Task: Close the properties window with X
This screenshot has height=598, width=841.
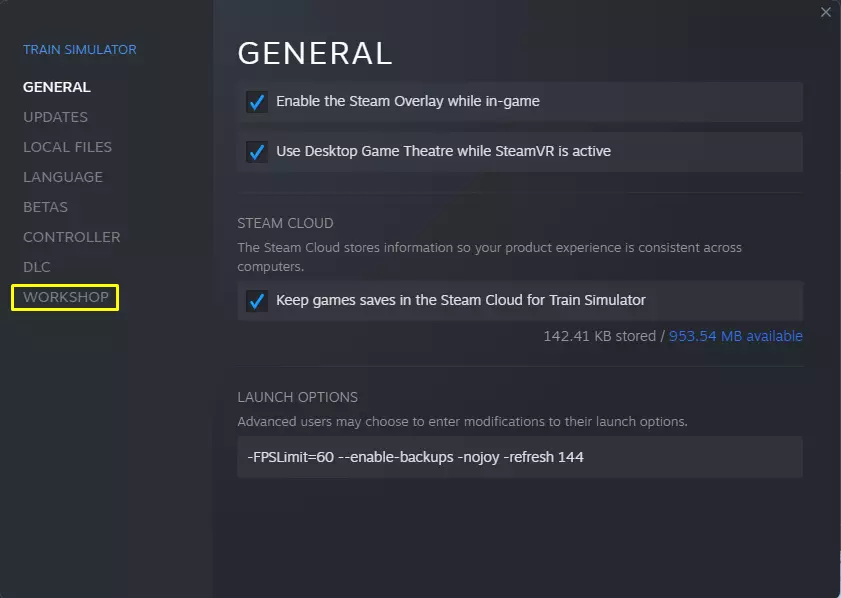Action: click(x=825, y=12)
